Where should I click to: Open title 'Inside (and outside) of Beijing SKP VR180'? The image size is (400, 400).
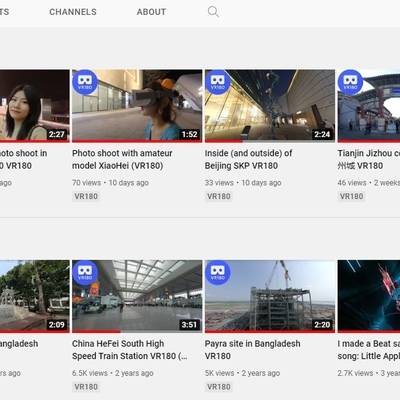249,159
